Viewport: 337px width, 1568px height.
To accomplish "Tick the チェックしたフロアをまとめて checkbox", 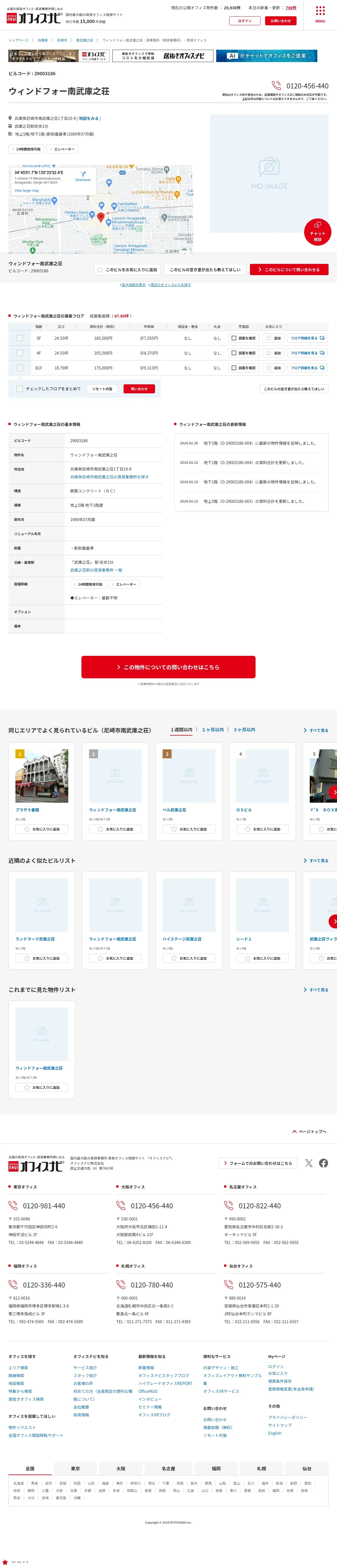I will click(x=19, y=389).
